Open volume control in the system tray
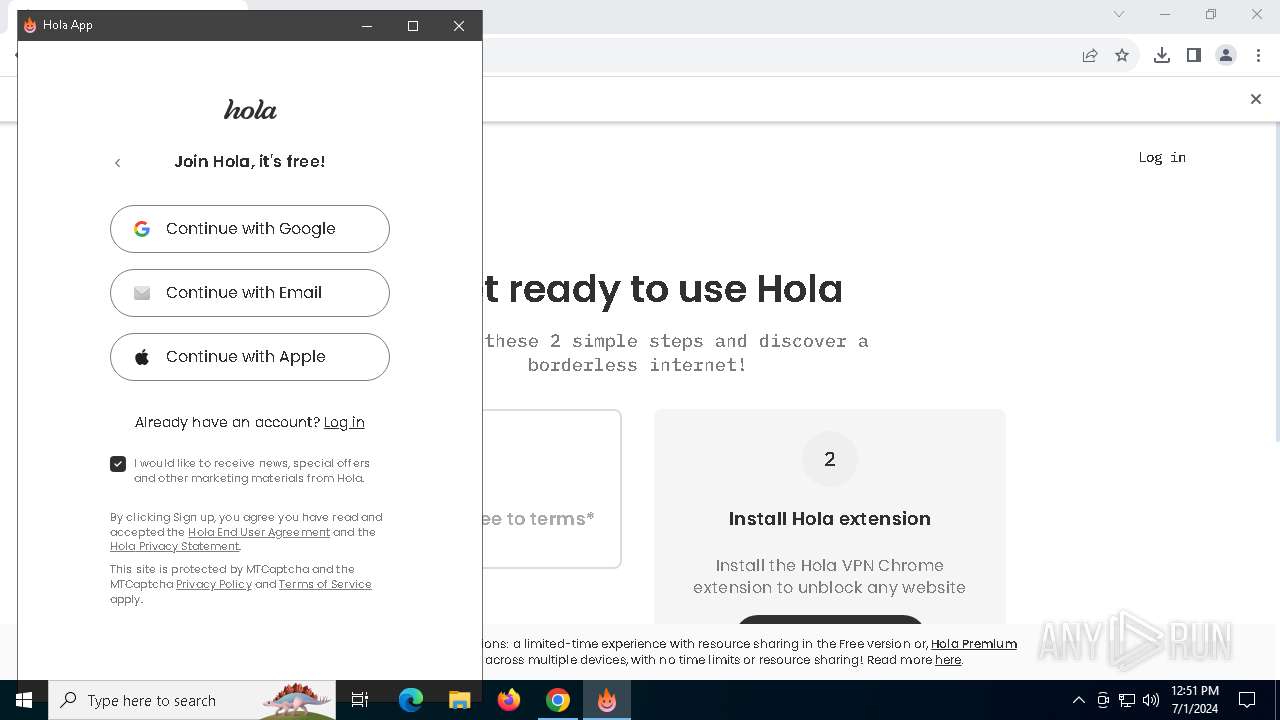1280x720 pixels. pyautogui.click(x=1151, y=700)
